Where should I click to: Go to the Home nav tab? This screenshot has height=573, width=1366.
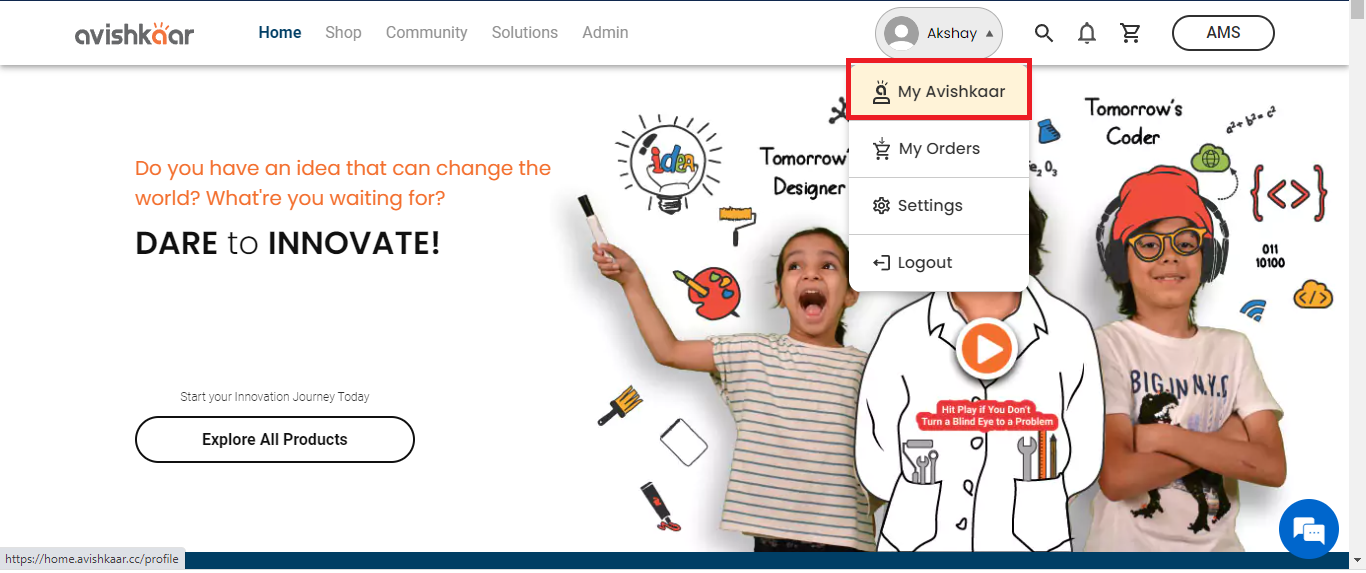[x=280, y=33]
